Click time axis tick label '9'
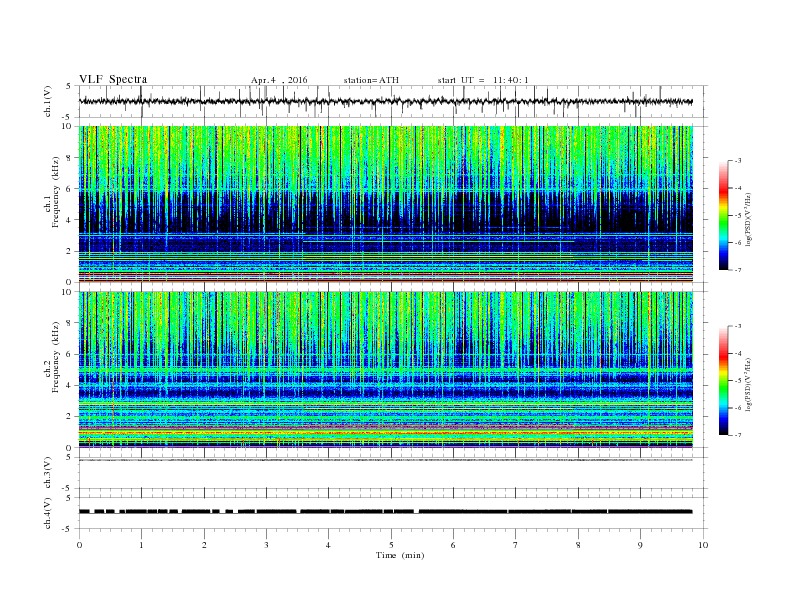The width and height of the screenshot is (792, 612). pyautogui.click(x=640, y=545)
